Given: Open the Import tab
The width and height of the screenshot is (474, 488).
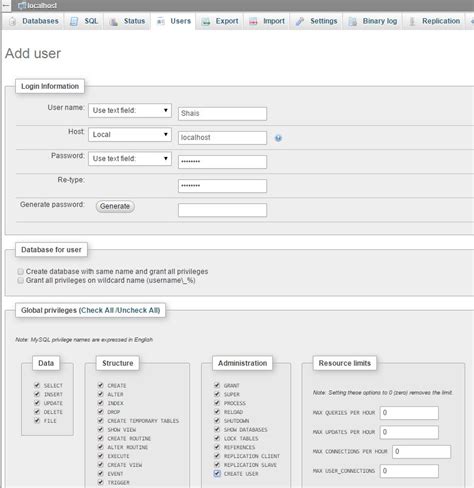Looking at the screenshot, I should pos(267,21).
